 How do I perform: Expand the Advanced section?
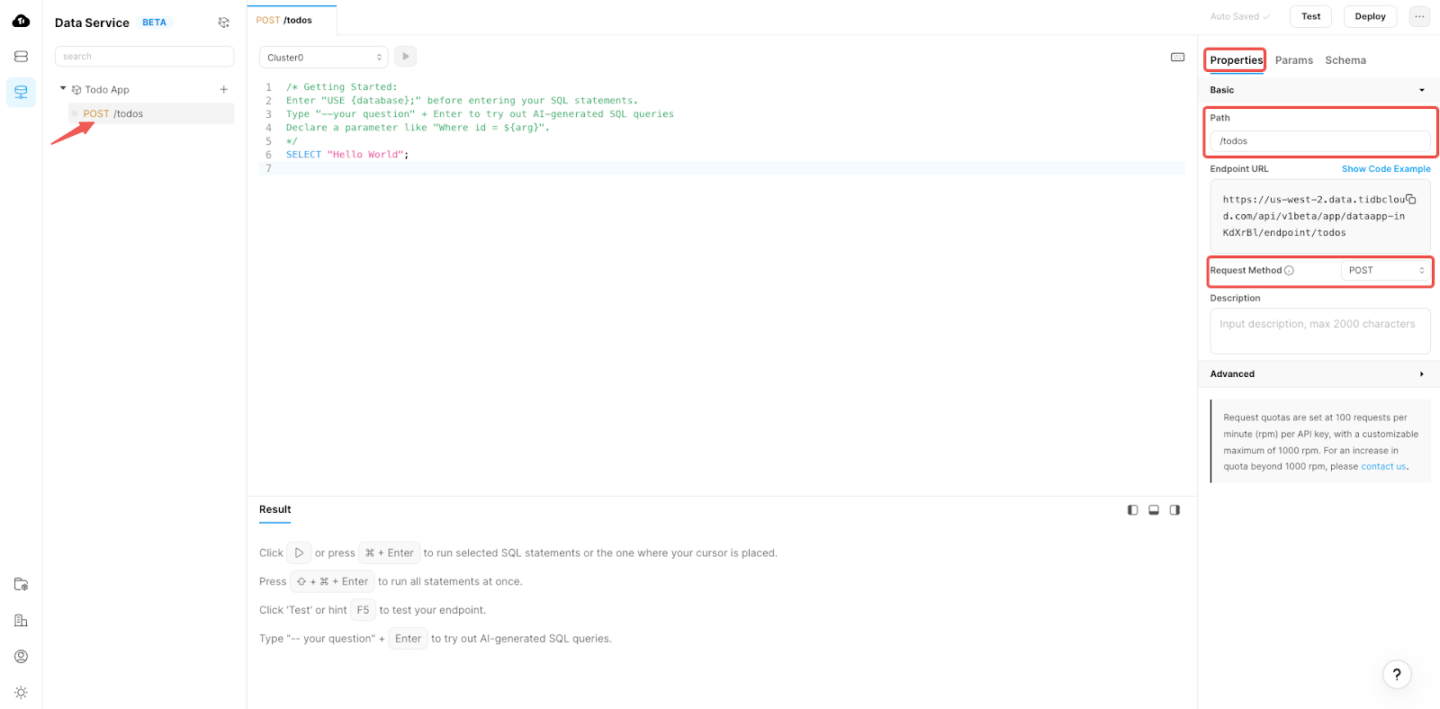pos(1320,374)
